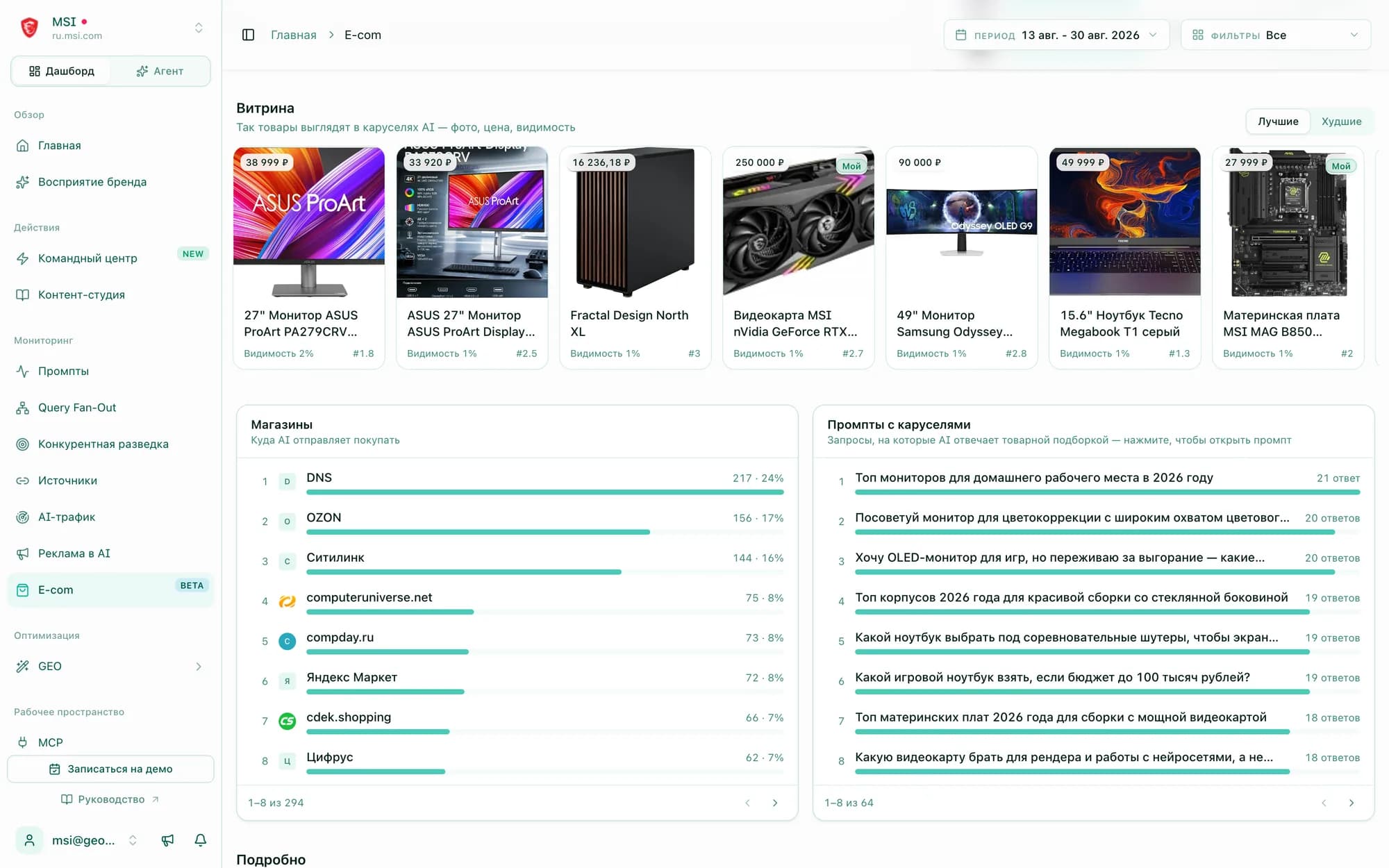Open prompt about топ корпусов 2026 года

[x=1093, y=601]
